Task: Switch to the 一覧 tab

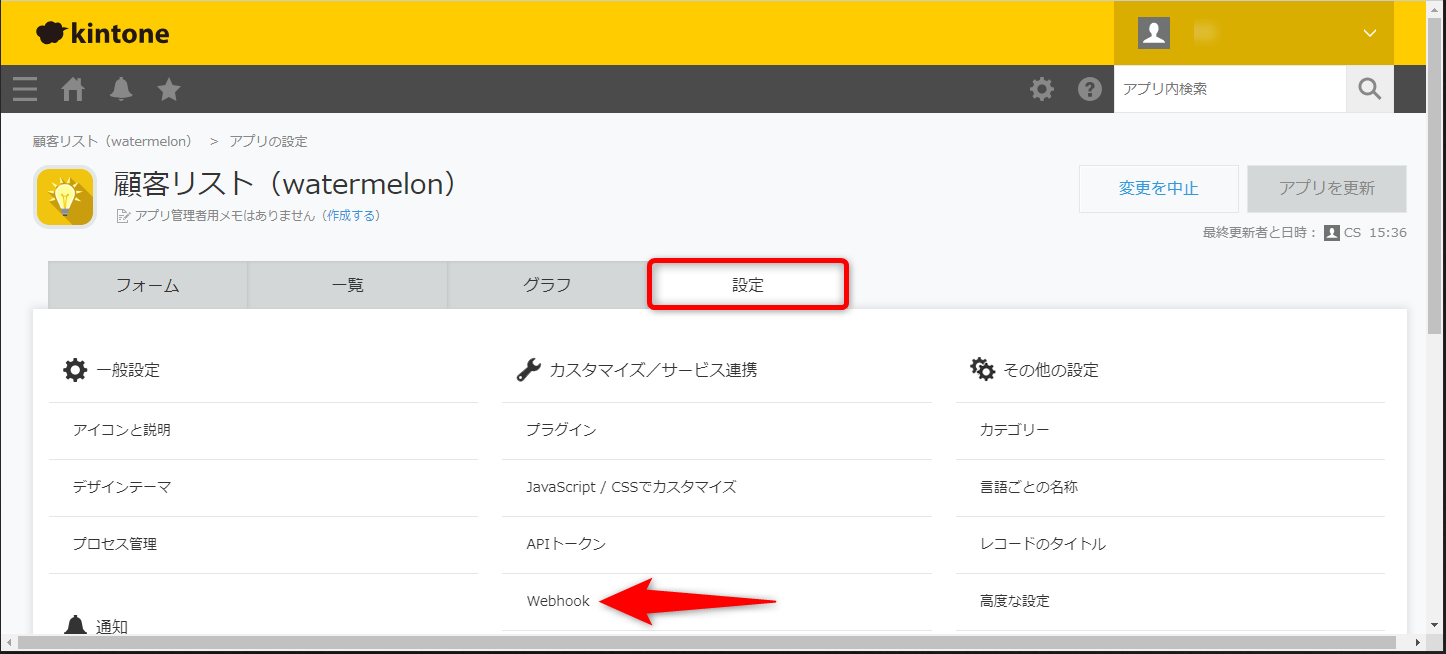Action: tap(347, 285)
